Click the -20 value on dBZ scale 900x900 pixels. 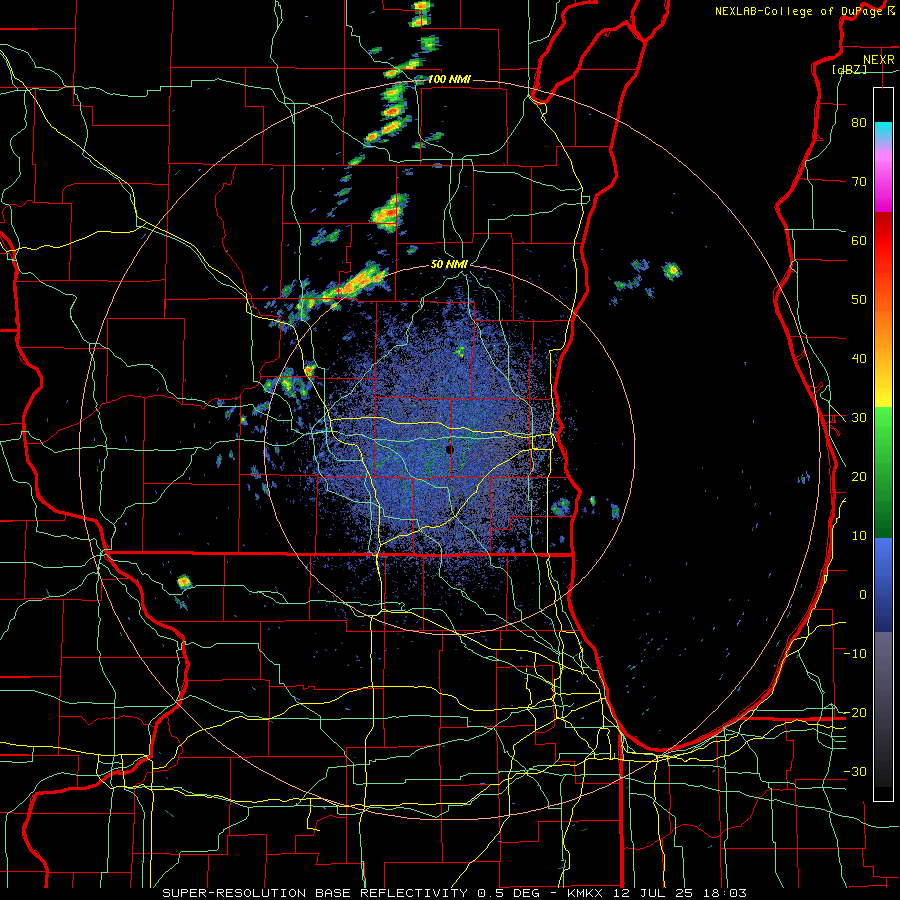[855, 712]
